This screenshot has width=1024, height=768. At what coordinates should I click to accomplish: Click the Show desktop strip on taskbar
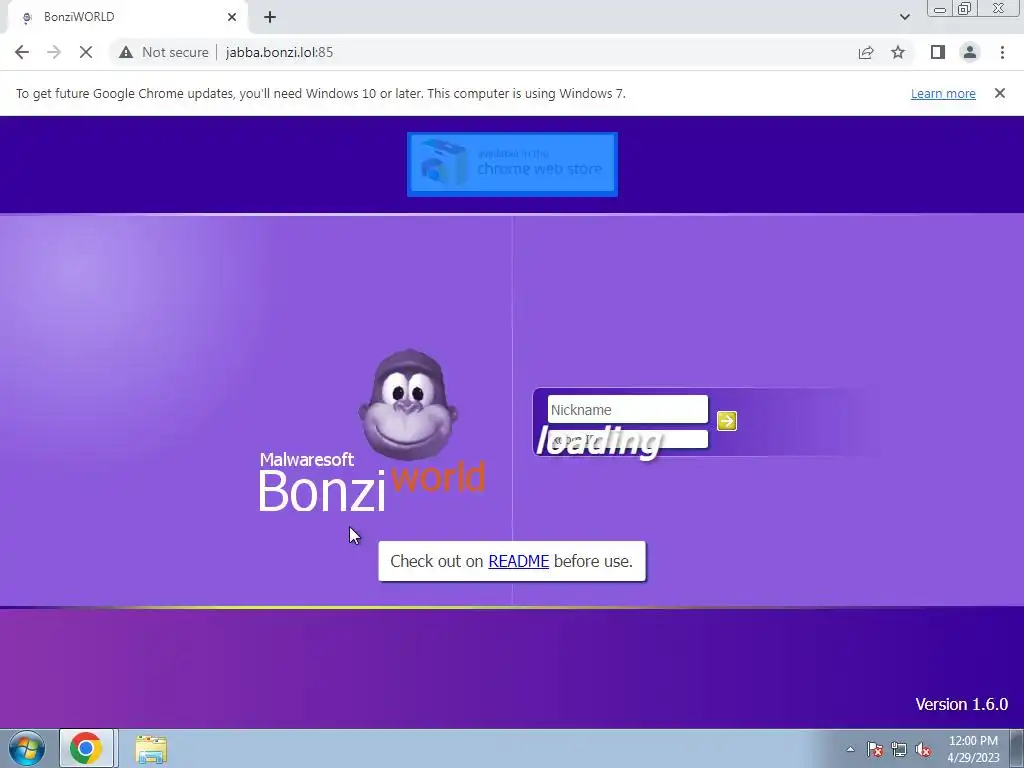click(1017, 748)
